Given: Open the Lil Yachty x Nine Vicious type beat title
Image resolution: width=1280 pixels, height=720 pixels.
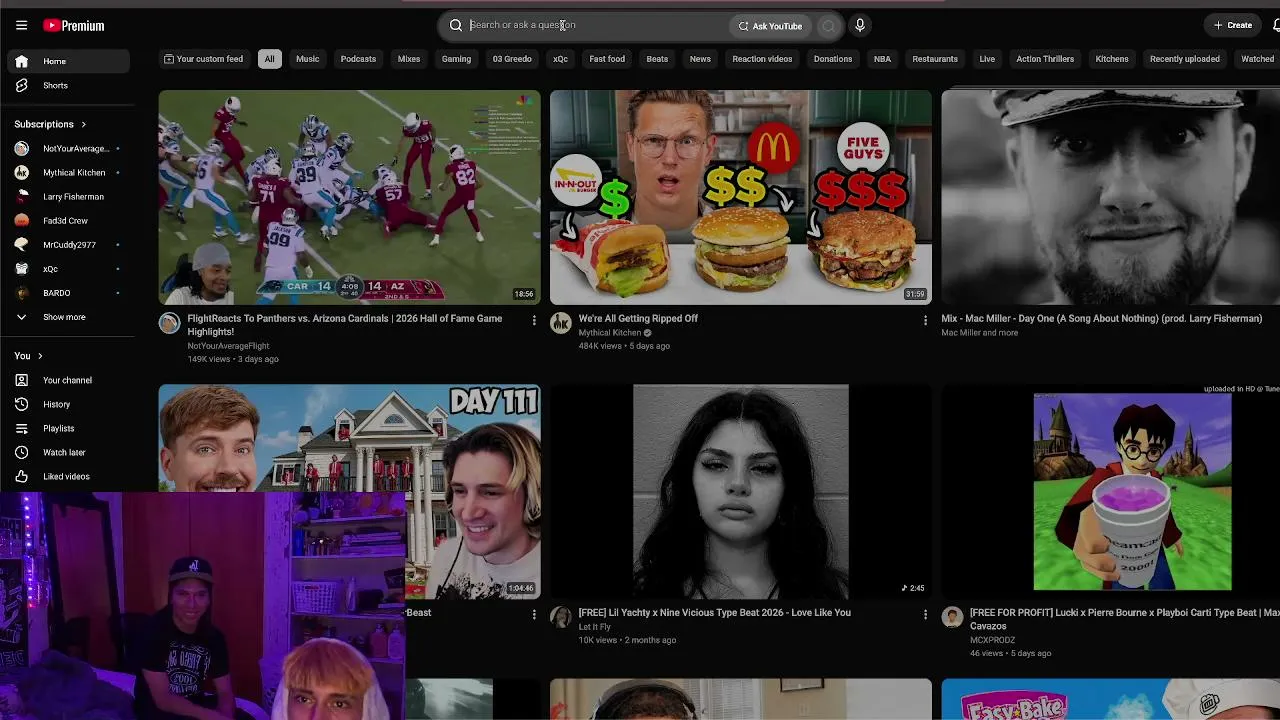Looking at the screenshot, I should pyautogui.click(x=715, y=612).
